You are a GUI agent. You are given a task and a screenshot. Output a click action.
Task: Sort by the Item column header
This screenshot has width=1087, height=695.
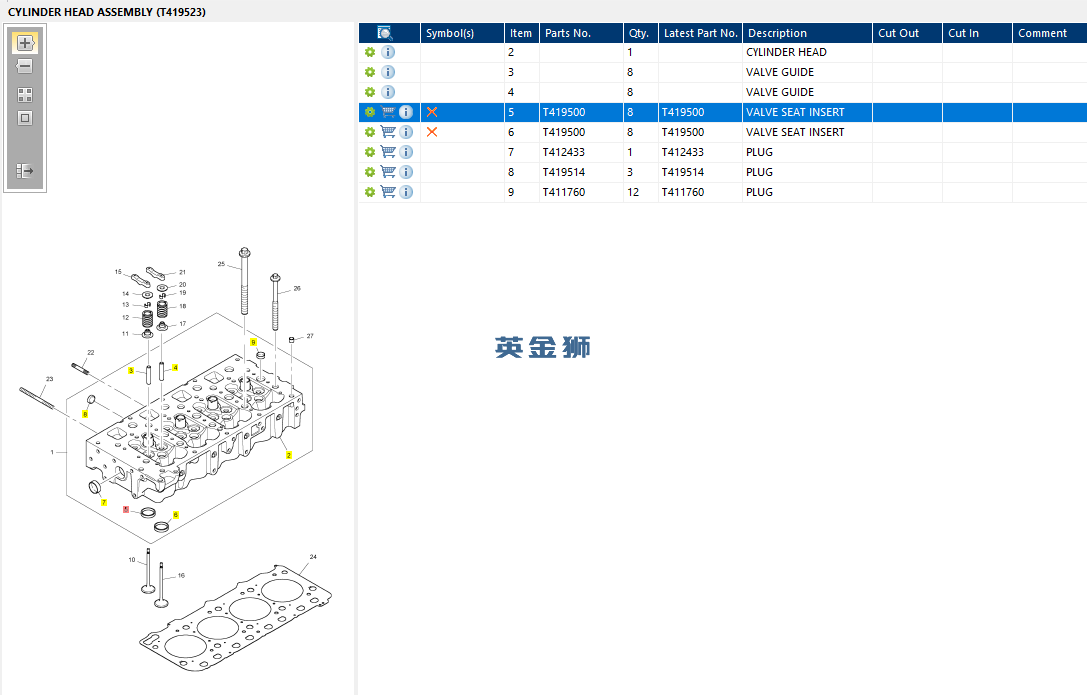point(522,33)
